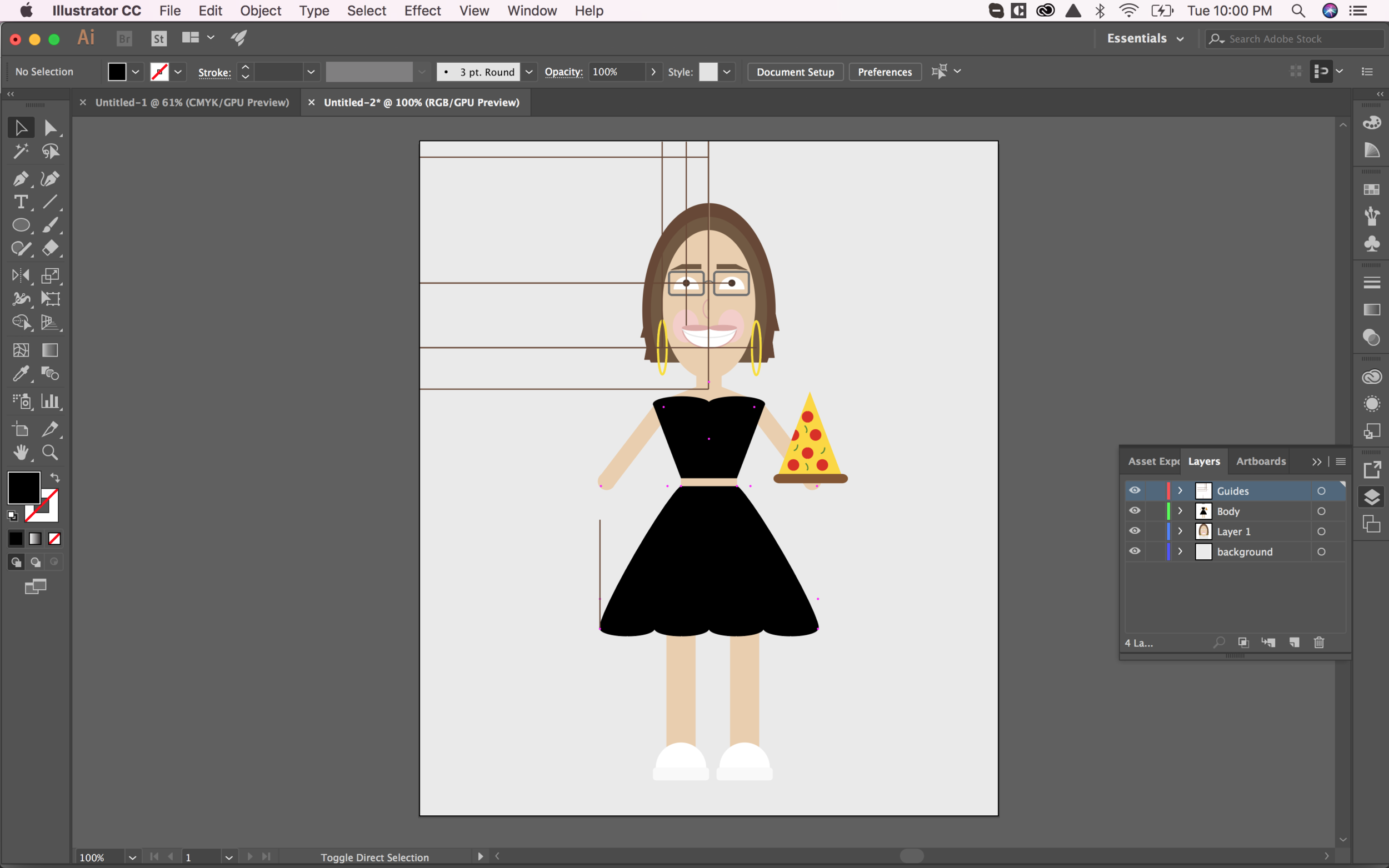Hide the Body layer
The width and height of the screenshot is (1389, 868).
point(1135,511)
